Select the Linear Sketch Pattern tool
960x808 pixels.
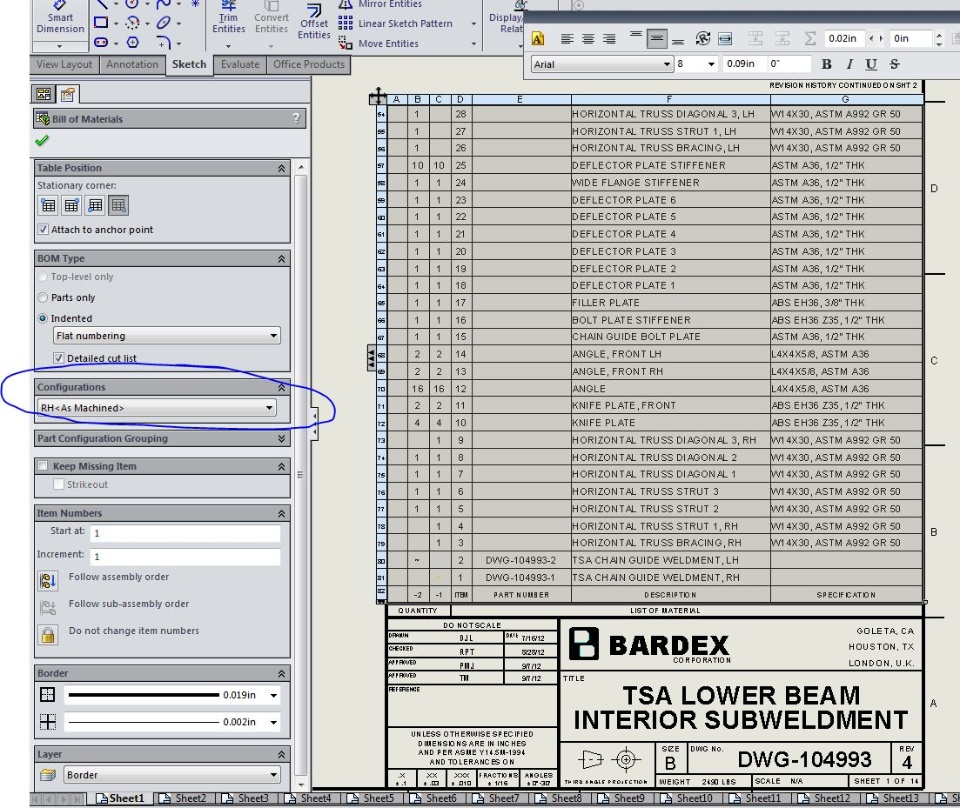coord(396,24)
